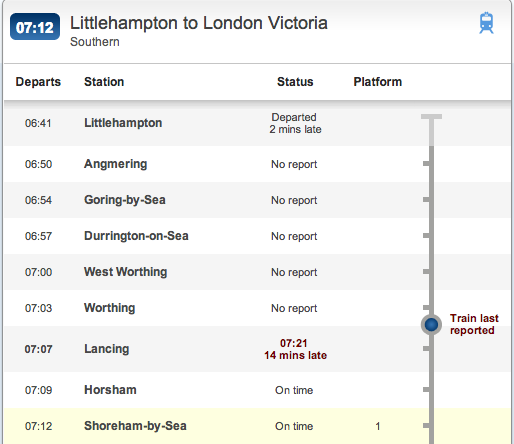Select the Horsham station row

pyautogui.click(x=257, y=390)
